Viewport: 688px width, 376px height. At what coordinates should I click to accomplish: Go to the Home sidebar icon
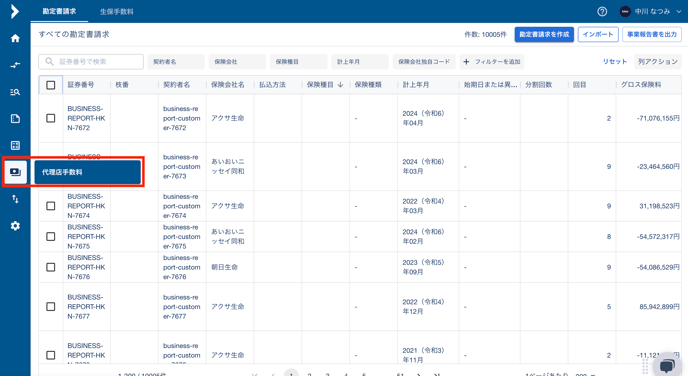pyautogui.click(x=15, y=38)
